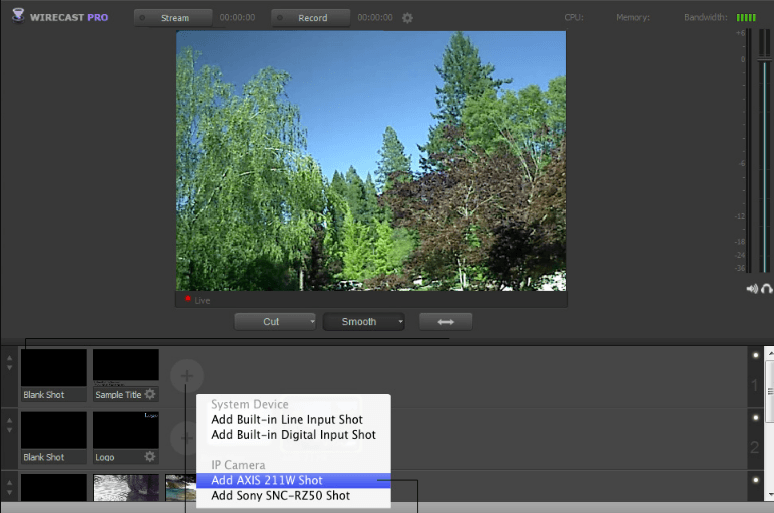Image resolution: width=774 pixels, height=513 pixels.
Task: Click the layers panel vertical scrollbar
Action: point(769,391)
